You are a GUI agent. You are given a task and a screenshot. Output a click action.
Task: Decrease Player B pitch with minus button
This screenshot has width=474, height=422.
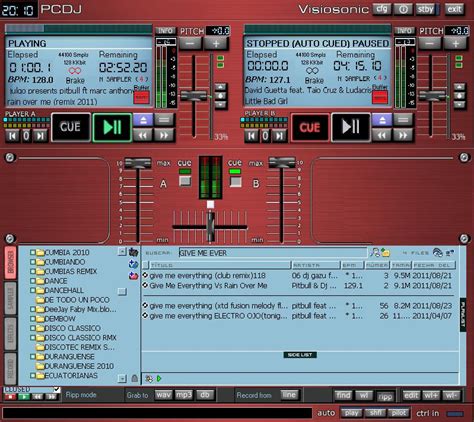coord(430,44)
